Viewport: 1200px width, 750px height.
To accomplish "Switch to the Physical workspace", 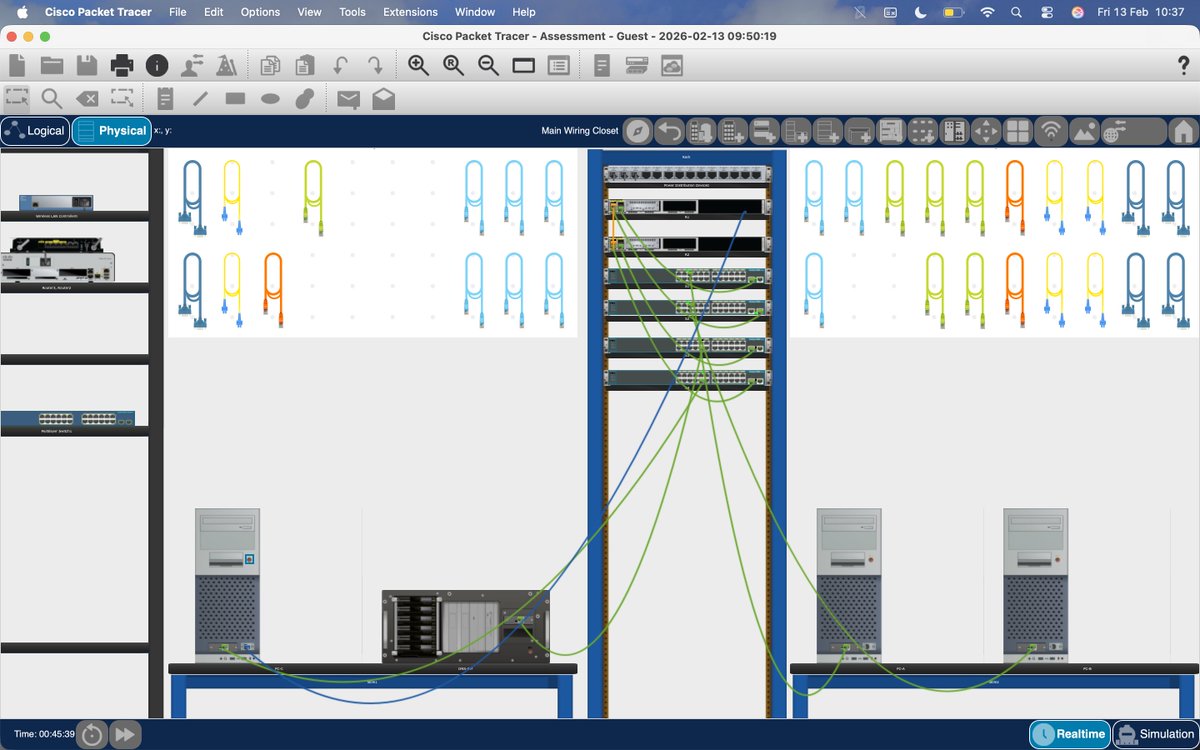I will tap(111, 131).
